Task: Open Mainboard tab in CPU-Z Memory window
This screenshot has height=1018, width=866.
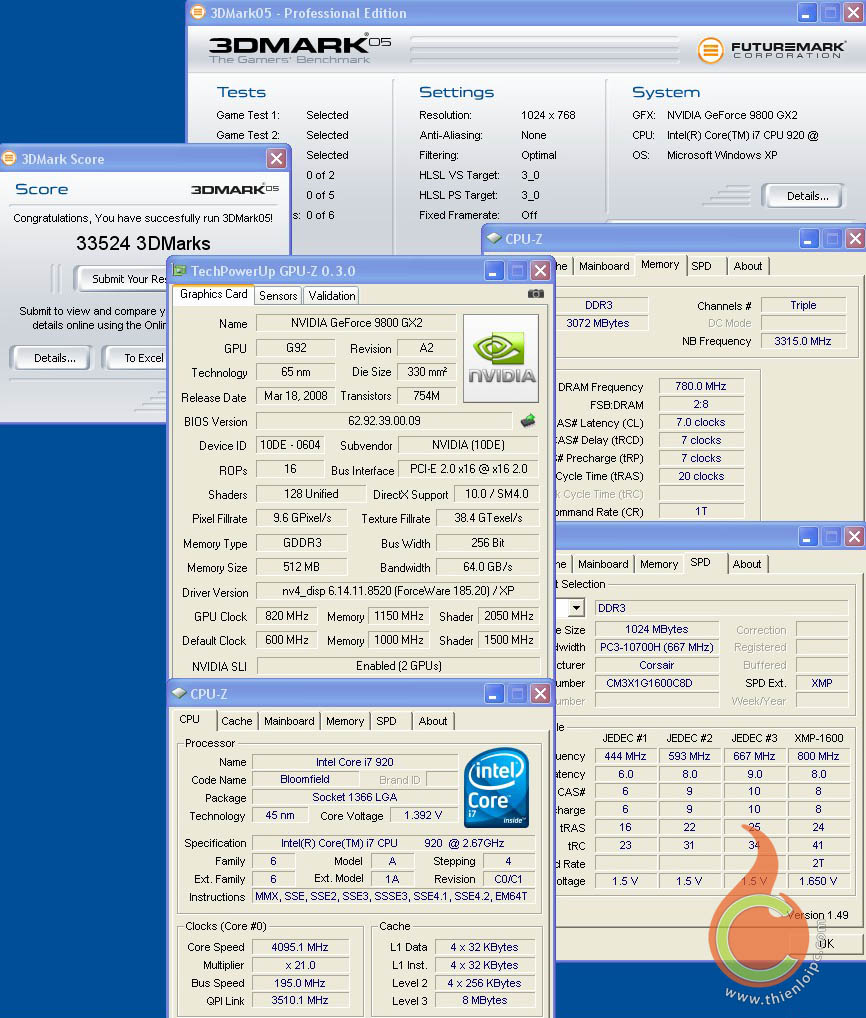Action: pos(604,266)
